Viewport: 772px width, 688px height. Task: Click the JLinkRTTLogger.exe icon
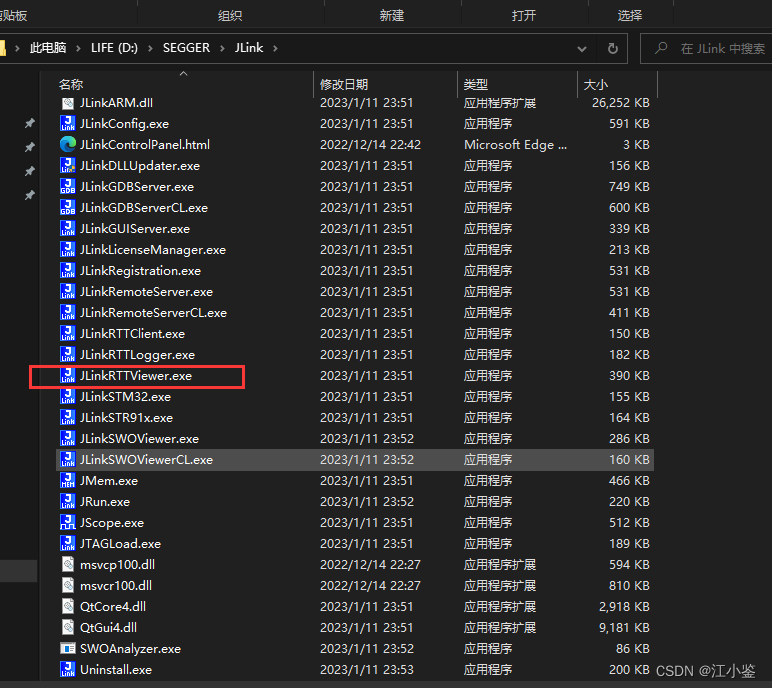(x=67, y=355)
